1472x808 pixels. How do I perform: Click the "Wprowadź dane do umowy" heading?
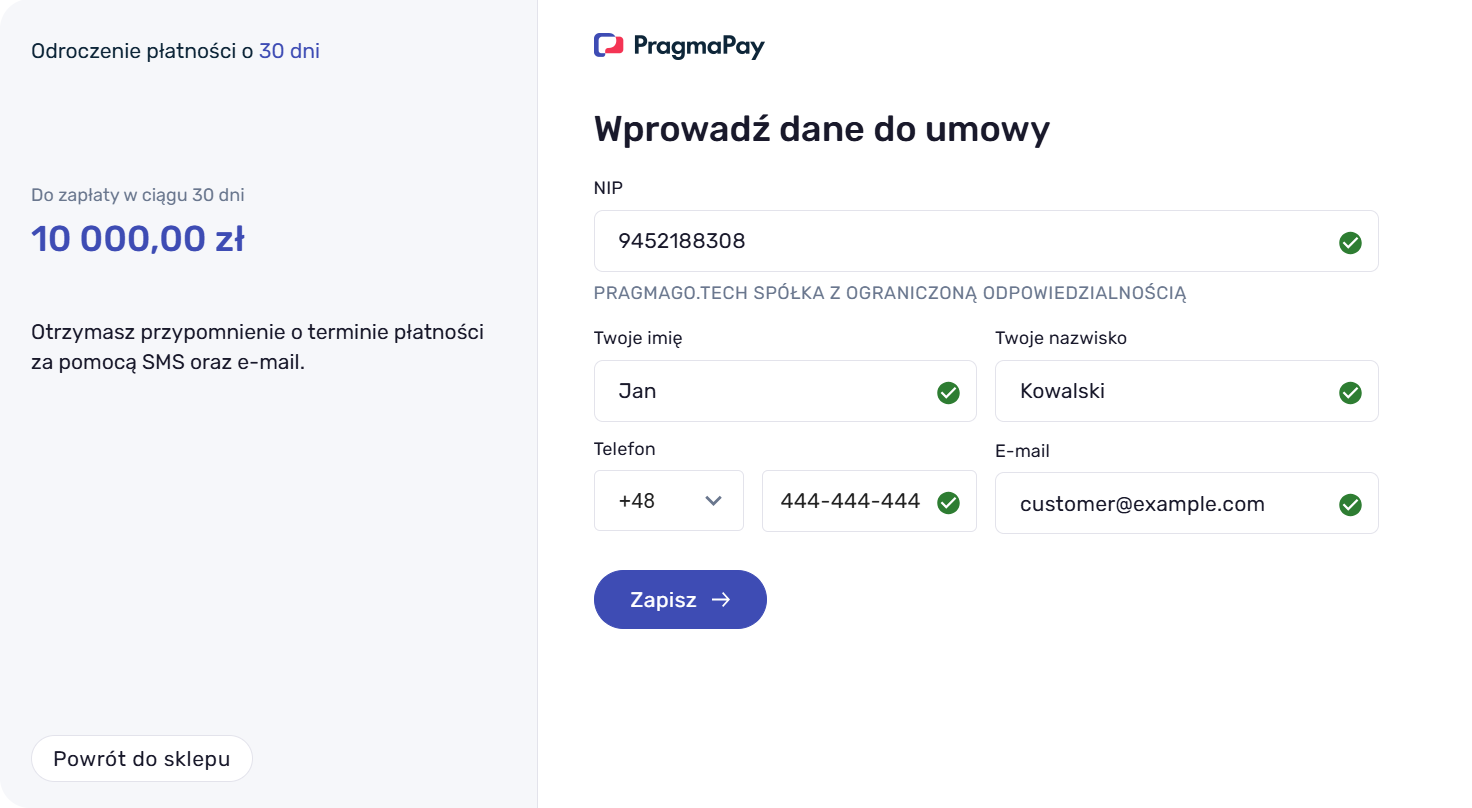(821, 130)
